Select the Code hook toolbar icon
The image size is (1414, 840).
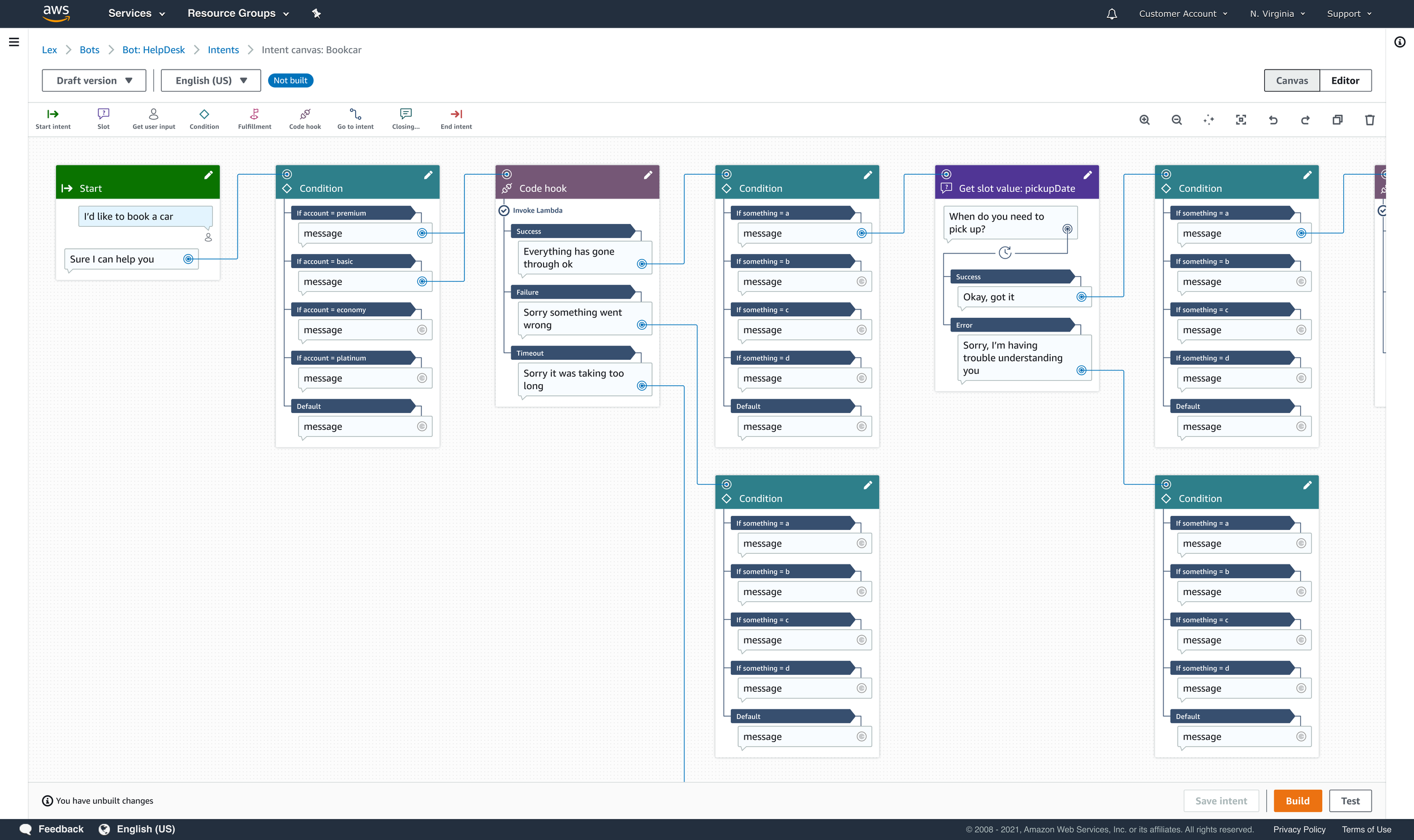click(305, 118)
